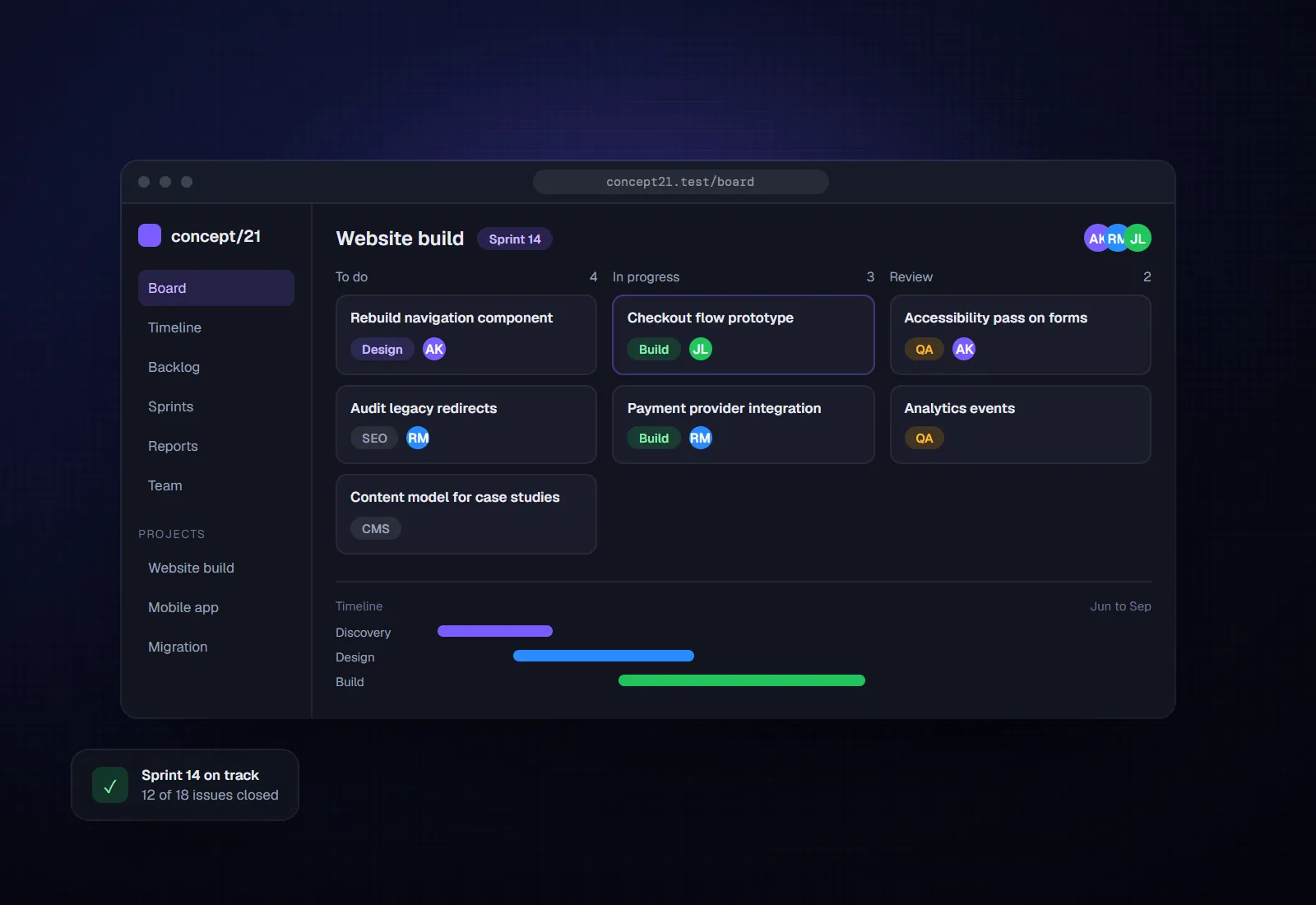1316x905 pixels.
Task: Click the Design tag on Rebuild navigation card
Action: tap(382, 349)
